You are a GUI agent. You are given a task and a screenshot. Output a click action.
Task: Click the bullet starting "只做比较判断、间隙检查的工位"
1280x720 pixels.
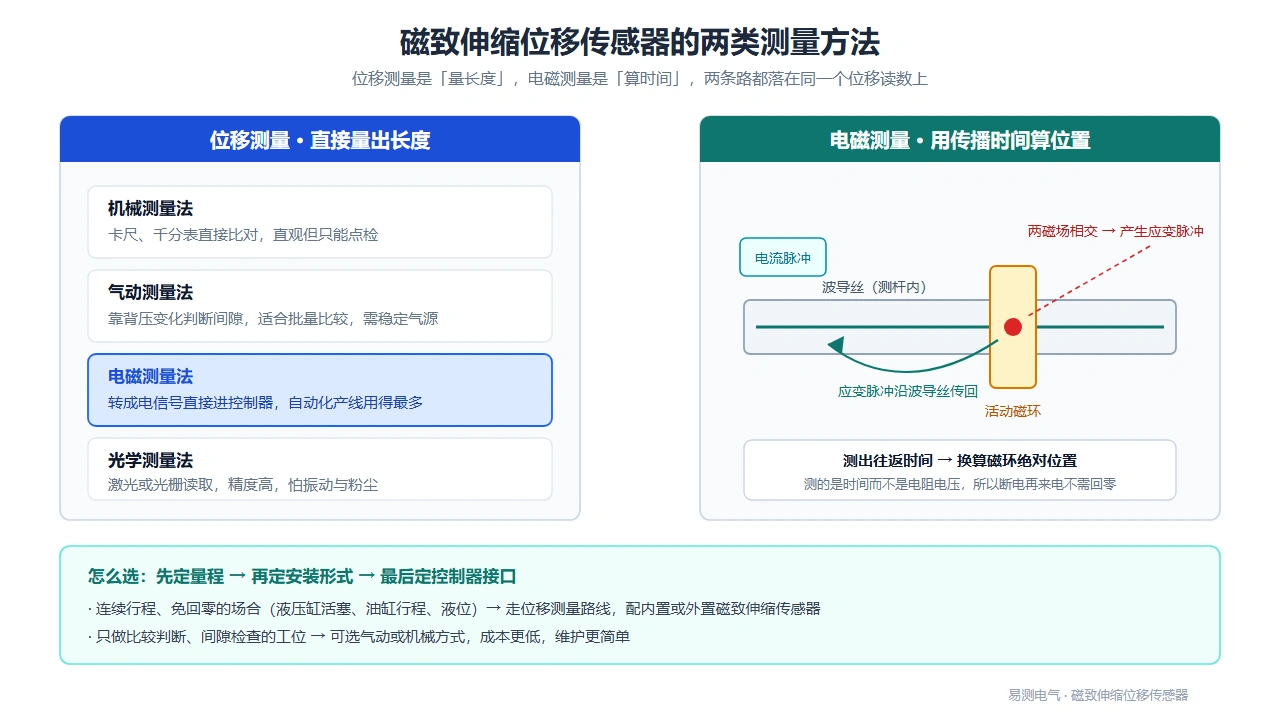(x=359, y=636)
